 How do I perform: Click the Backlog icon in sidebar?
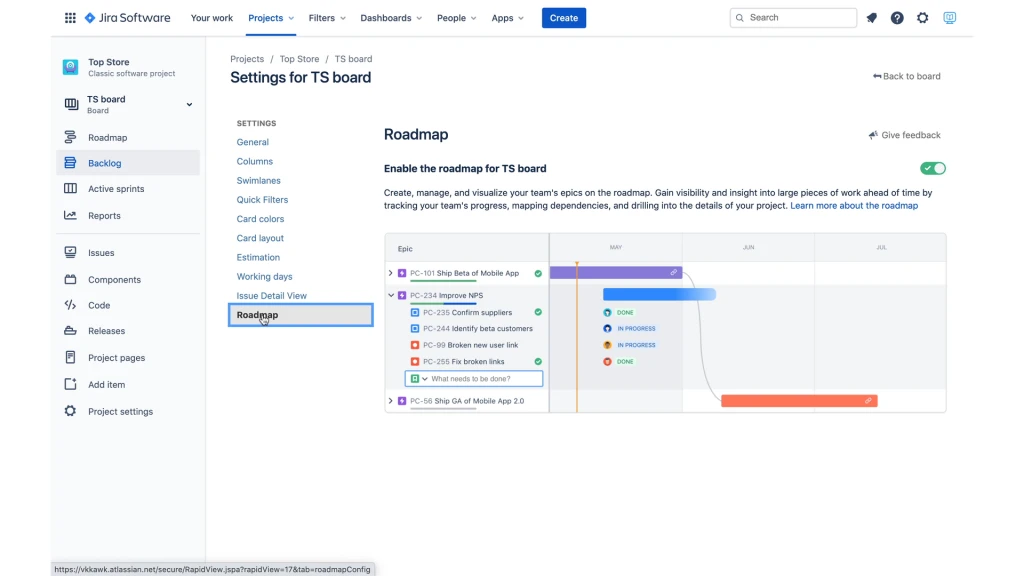[70, 163]
